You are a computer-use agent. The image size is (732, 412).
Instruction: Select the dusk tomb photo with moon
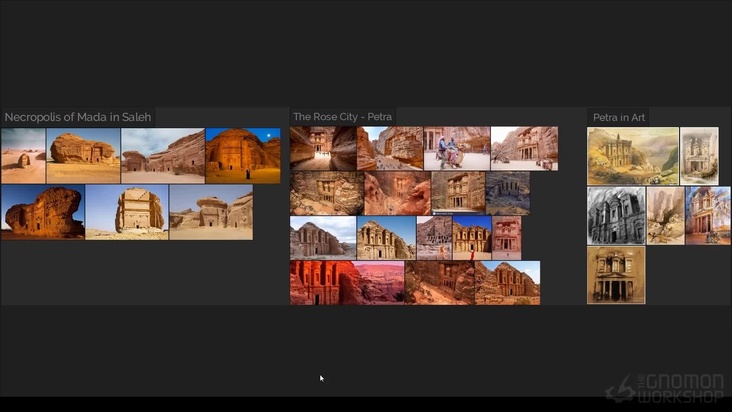tap(243, 155)
